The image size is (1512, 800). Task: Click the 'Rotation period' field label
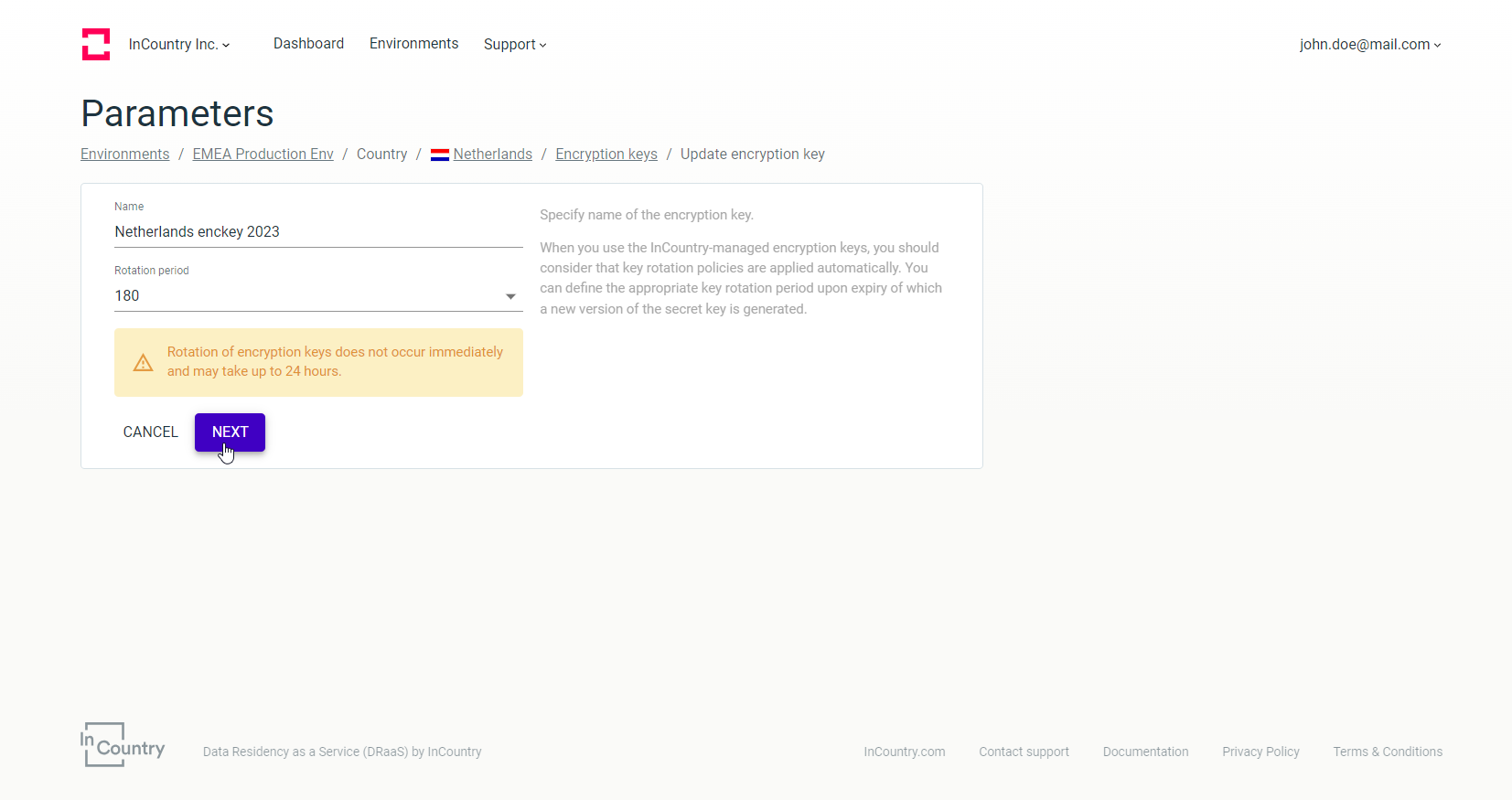pyautogui.click(x=152, y=271)
